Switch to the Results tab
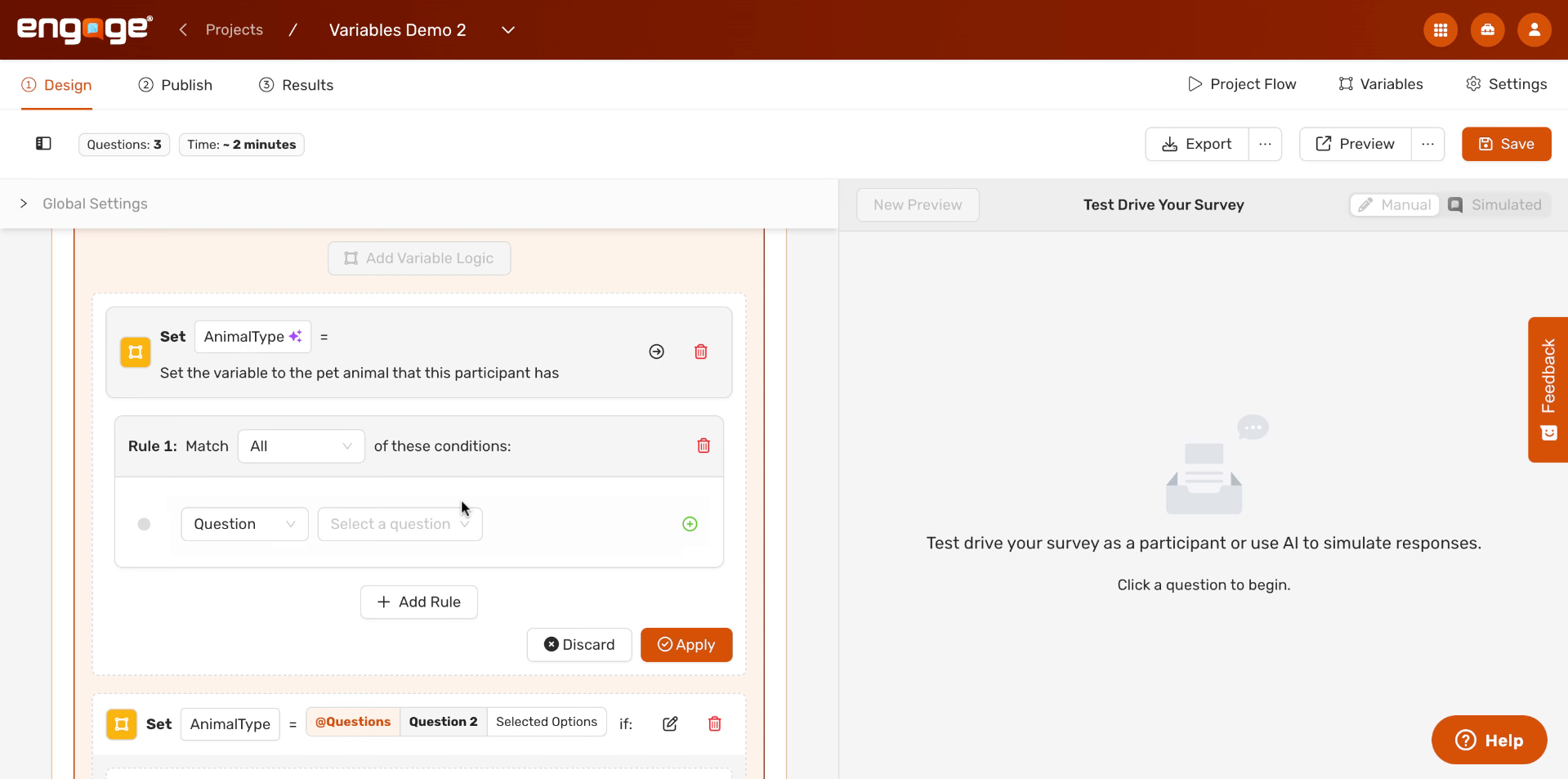The height and width of the screenshot is (779, 1568). 297,85
